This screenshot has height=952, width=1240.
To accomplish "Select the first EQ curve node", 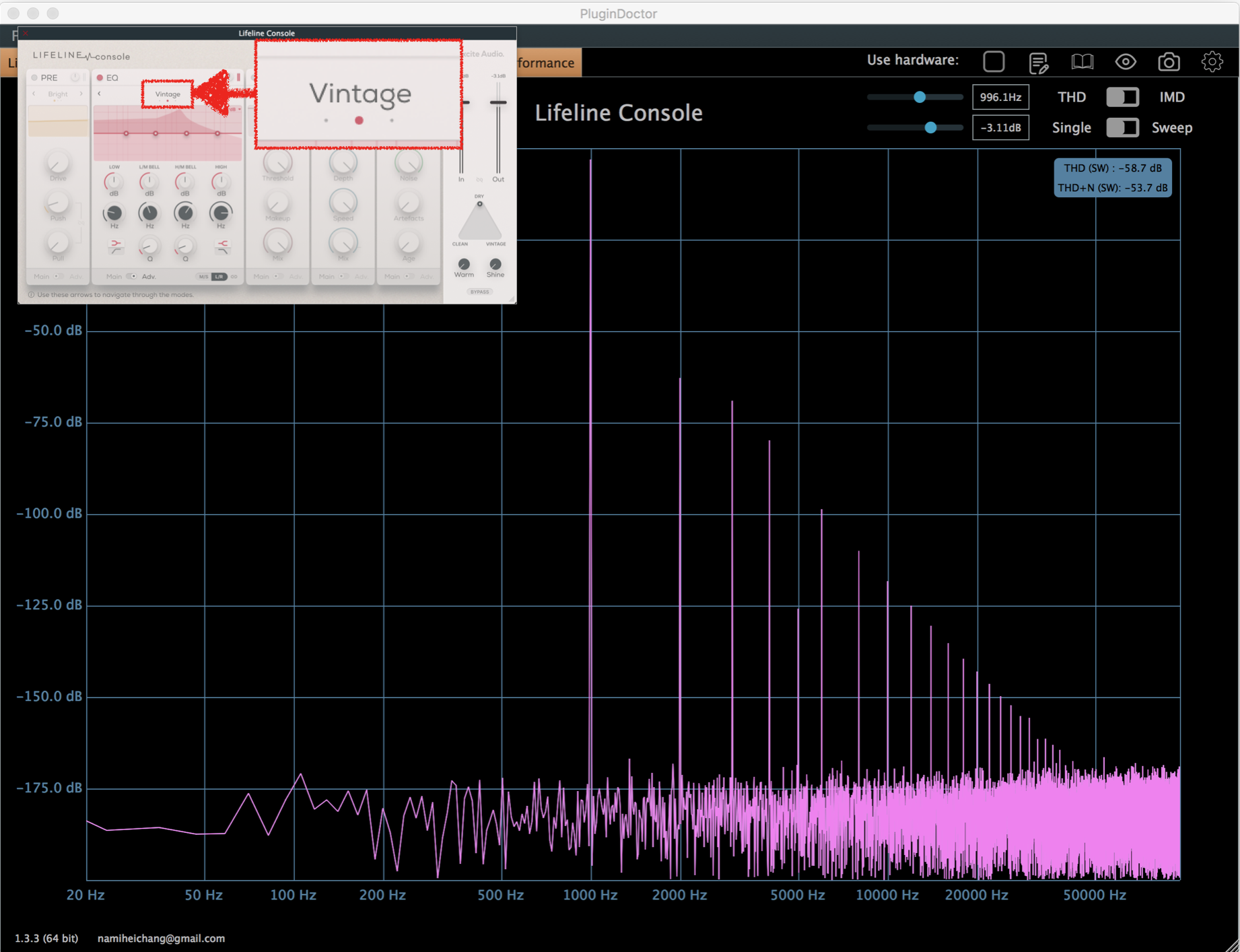I will 126,133.
